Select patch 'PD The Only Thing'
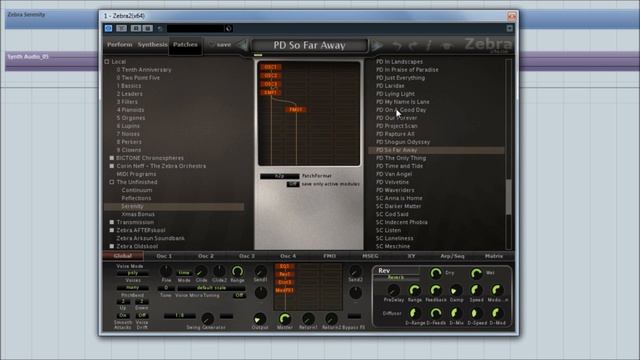Image resolution: width=640 pixels, height=360 pixels. click(401, 158)
